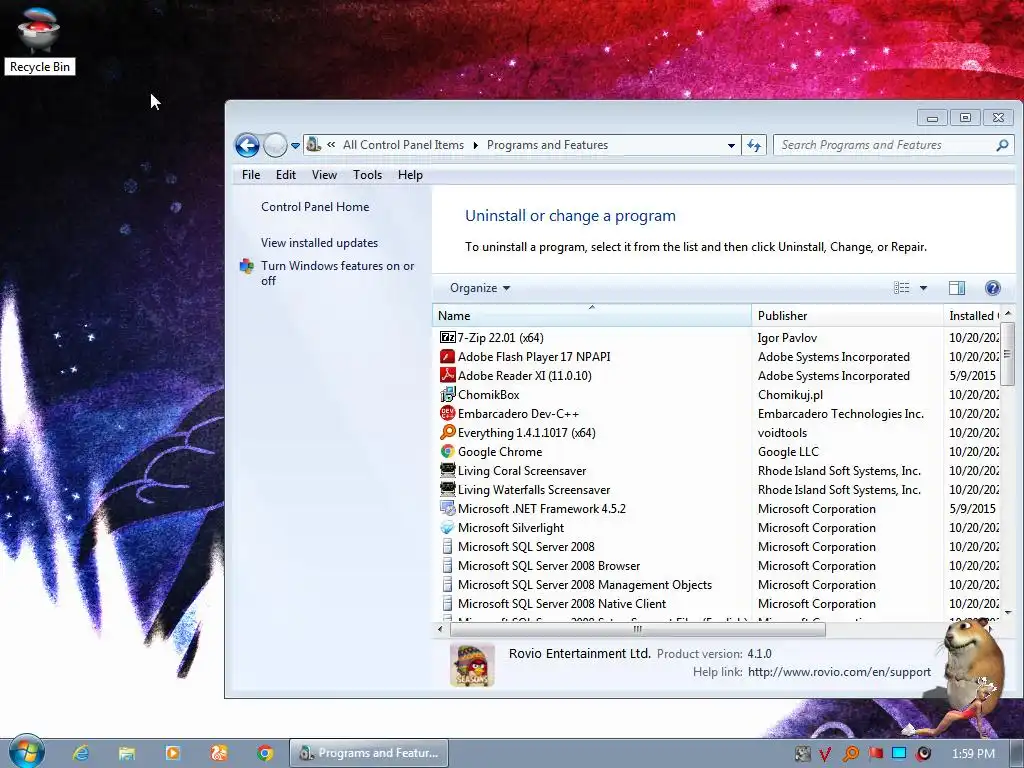Click the Angry Birds Seasons thumbnail
Image resolution: width=1024 pixels, height=768 pixels.
pyautogui.click(x=472, y=665)
